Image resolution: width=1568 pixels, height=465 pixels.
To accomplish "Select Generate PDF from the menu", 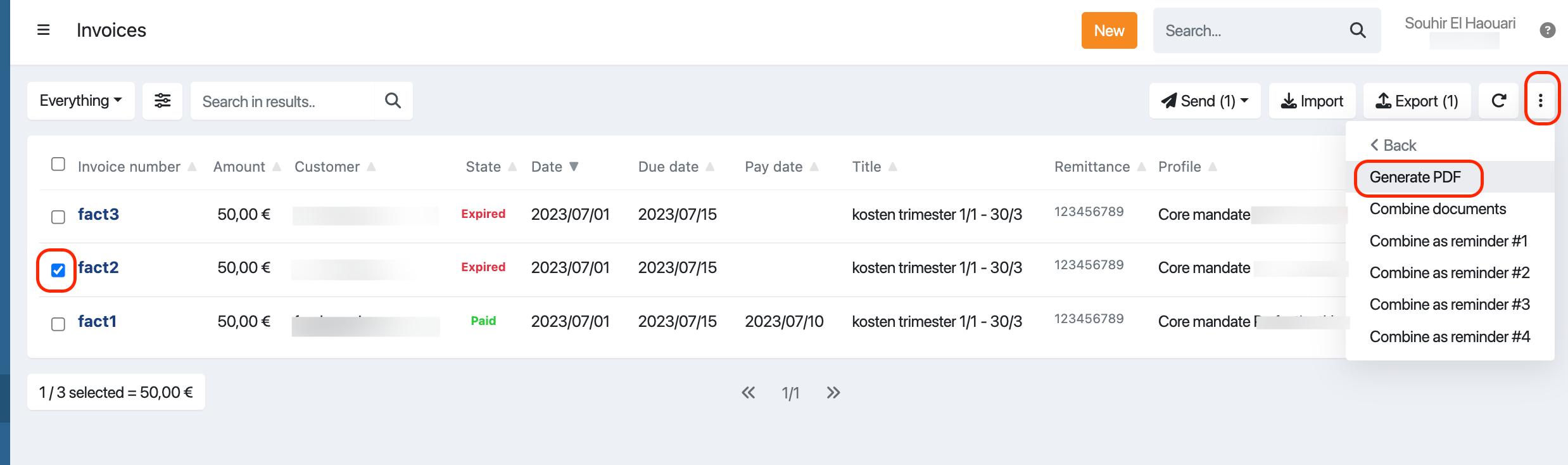I will [1415, 177].
